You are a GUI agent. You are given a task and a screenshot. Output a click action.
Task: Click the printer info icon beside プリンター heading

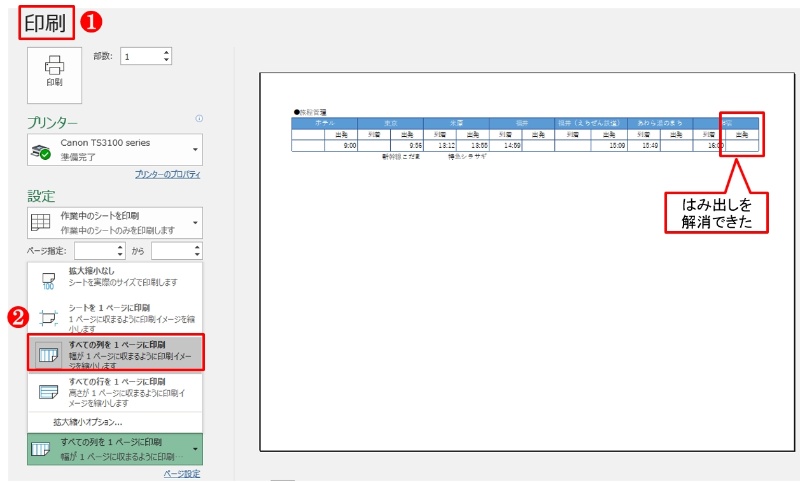[x=199, y=118]
